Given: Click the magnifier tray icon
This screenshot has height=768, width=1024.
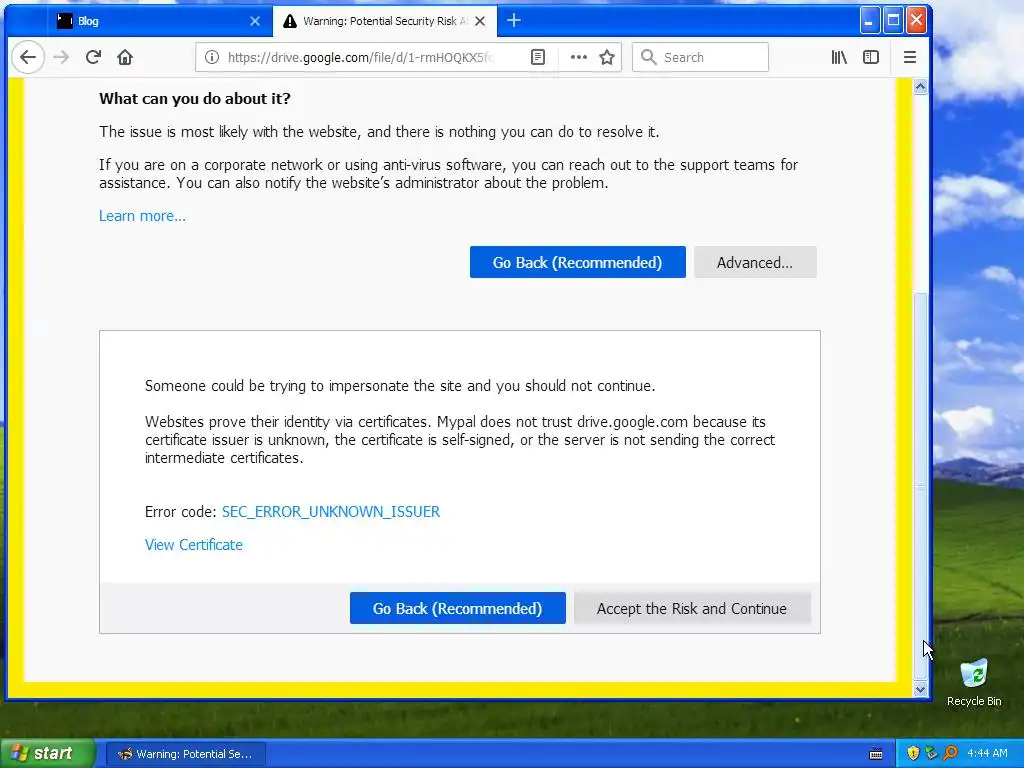Looking at the screenshot, I should tap(950, 754).
